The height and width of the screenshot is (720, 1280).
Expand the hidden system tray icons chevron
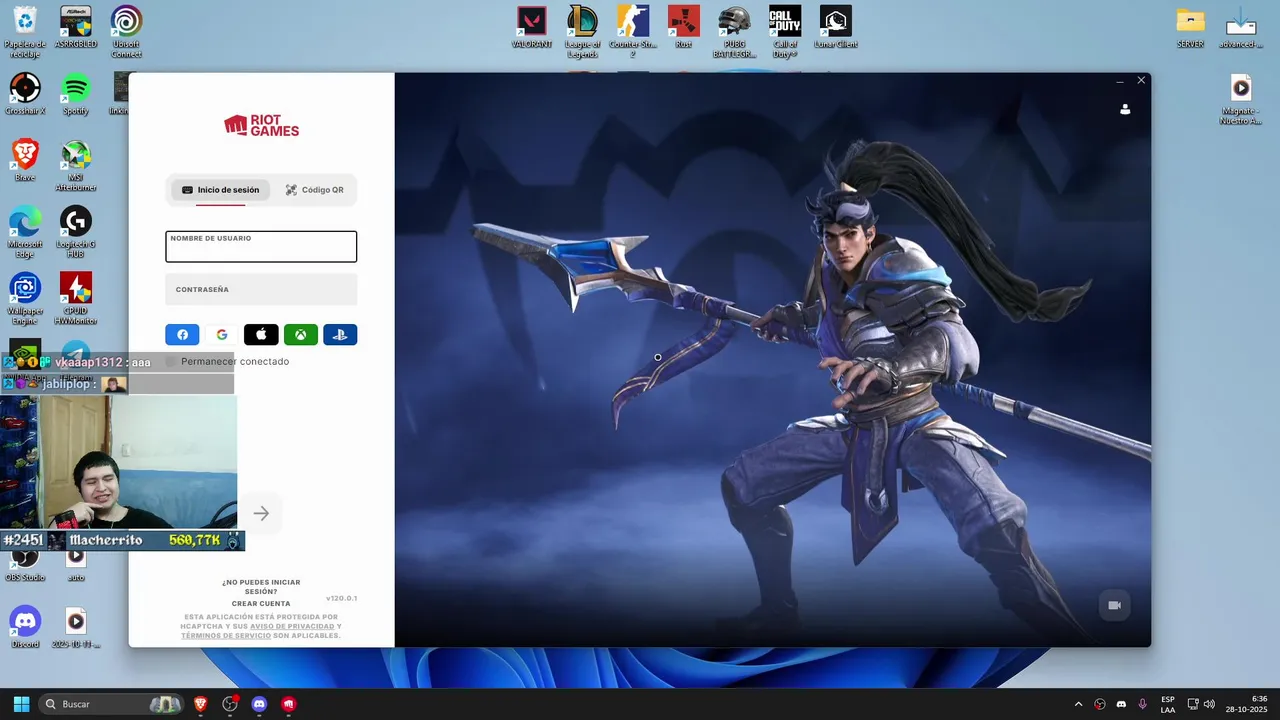(1078, 704)
